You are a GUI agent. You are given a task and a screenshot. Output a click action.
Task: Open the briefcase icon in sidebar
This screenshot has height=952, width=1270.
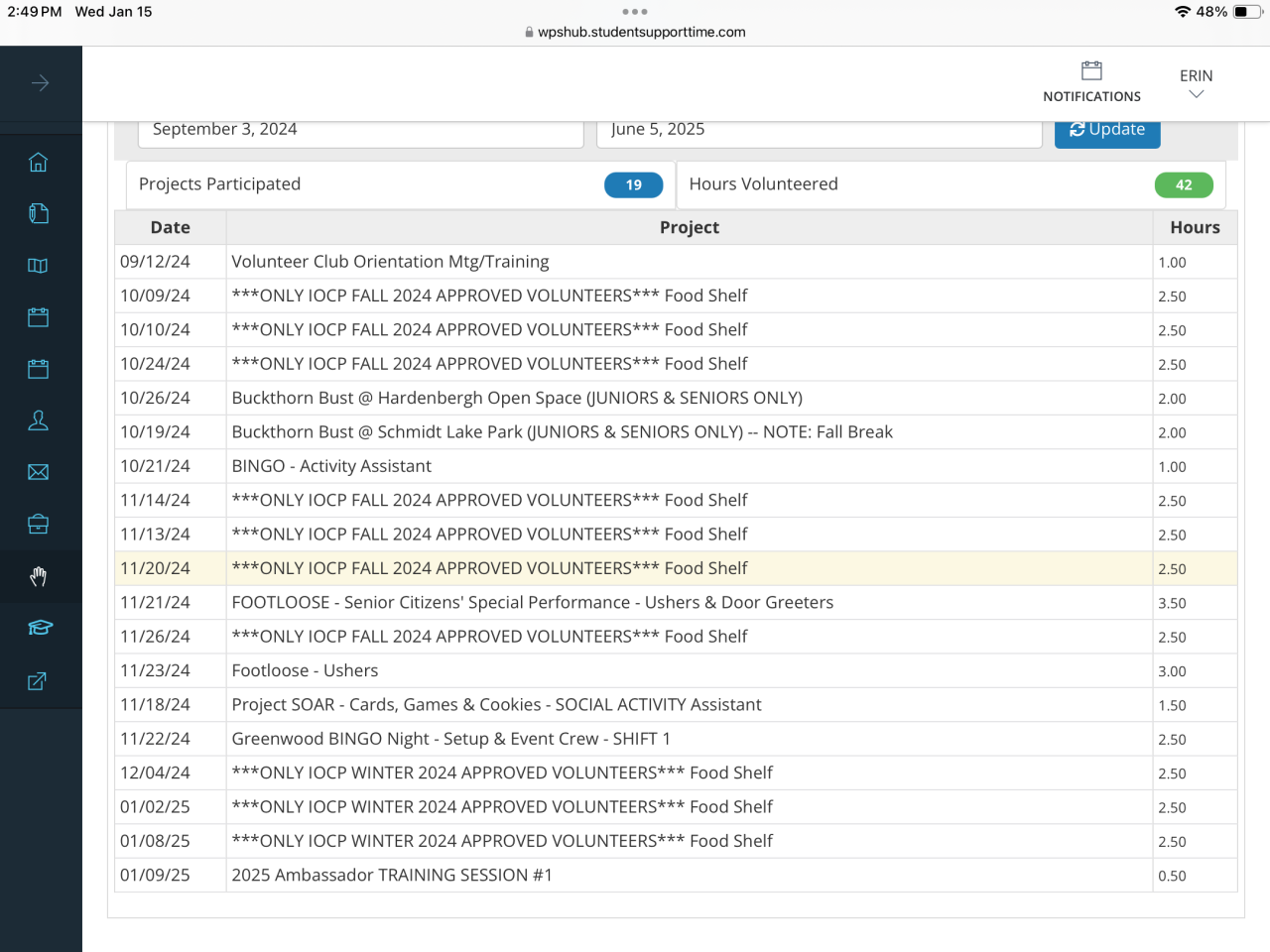pyautogui.click(x=39, y=524)
